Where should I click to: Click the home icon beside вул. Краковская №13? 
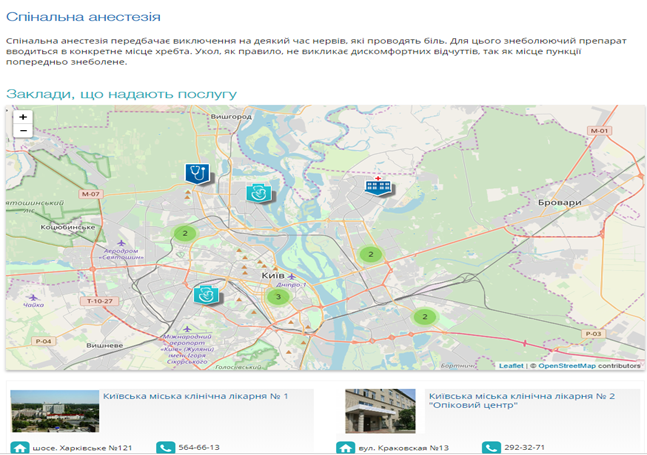pos(346,447)
